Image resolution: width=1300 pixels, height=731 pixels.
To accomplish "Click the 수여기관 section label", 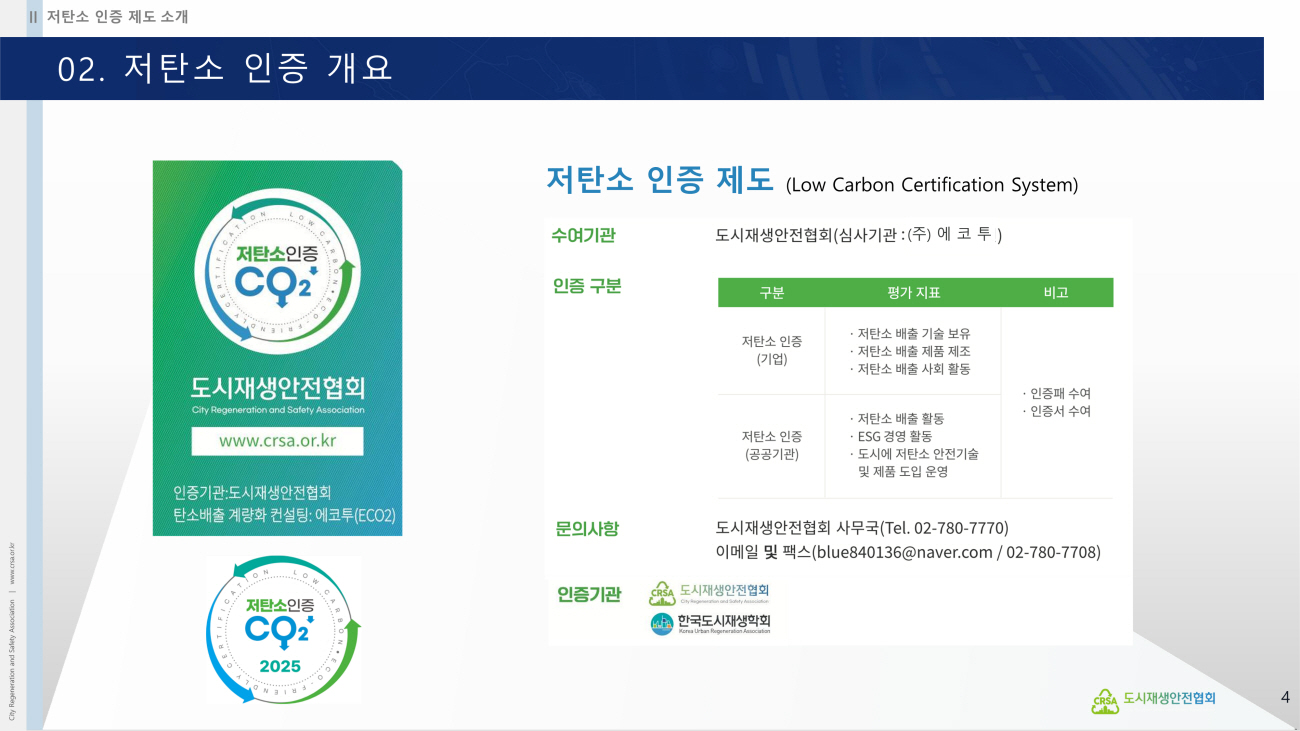I will click(583, 236).
